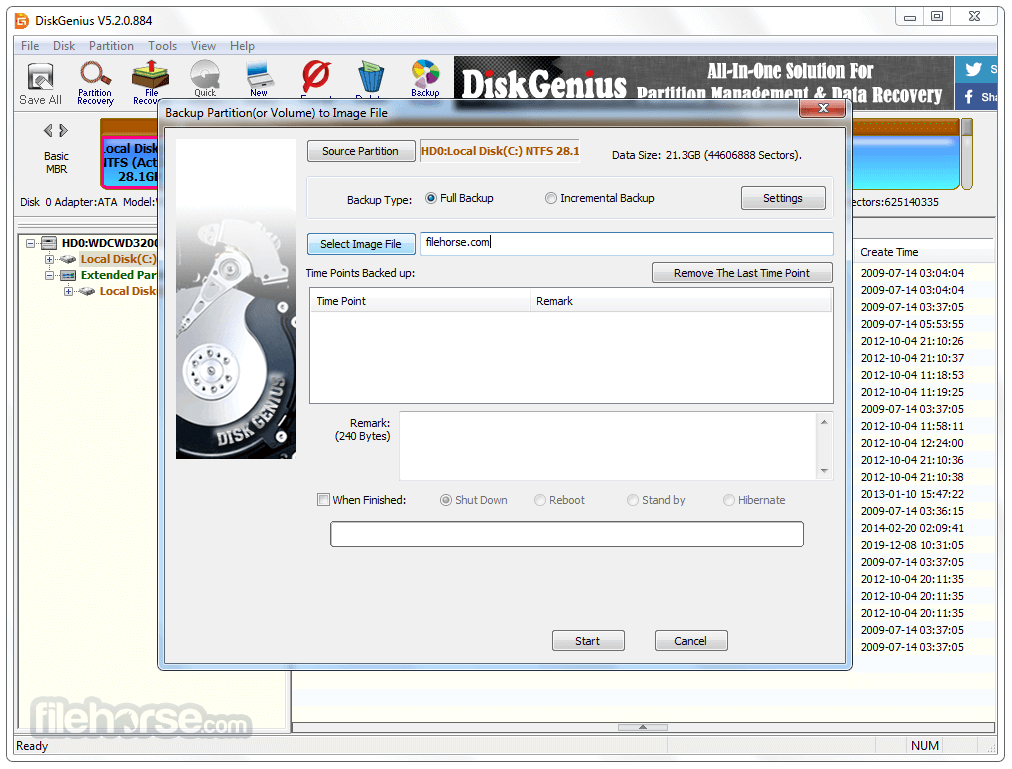This screenshot has height=769, width=1012.
Task: Click the HD0 hard disk icon in tree
Action: point(49,243)
